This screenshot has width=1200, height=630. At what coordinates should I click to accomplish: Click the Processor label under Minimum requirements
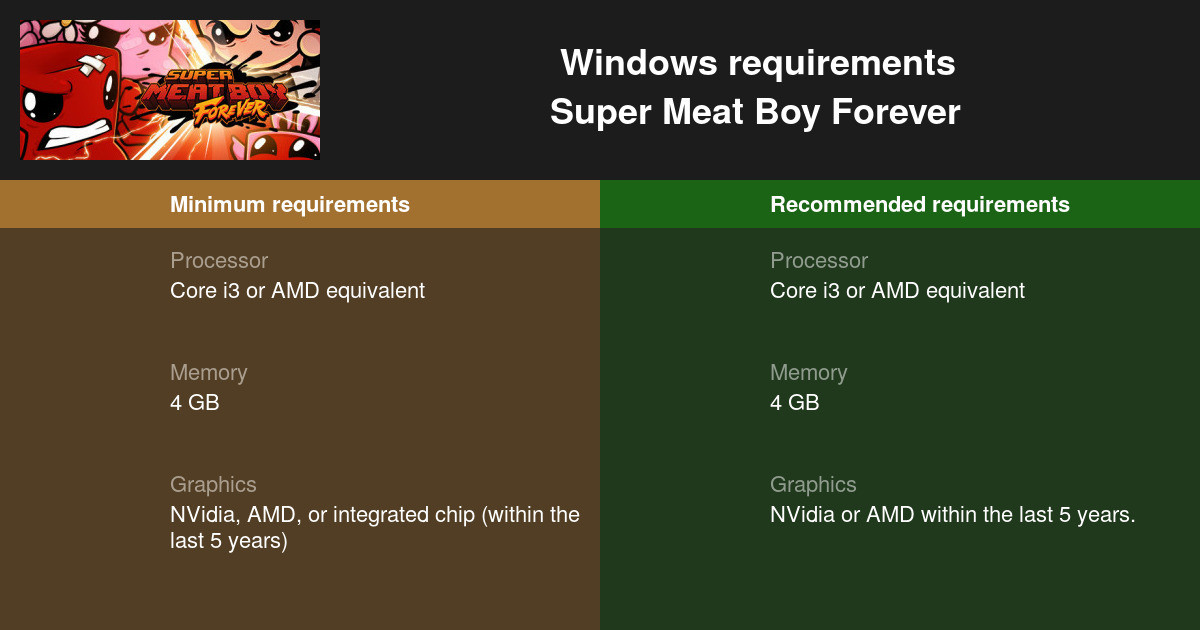219,261
